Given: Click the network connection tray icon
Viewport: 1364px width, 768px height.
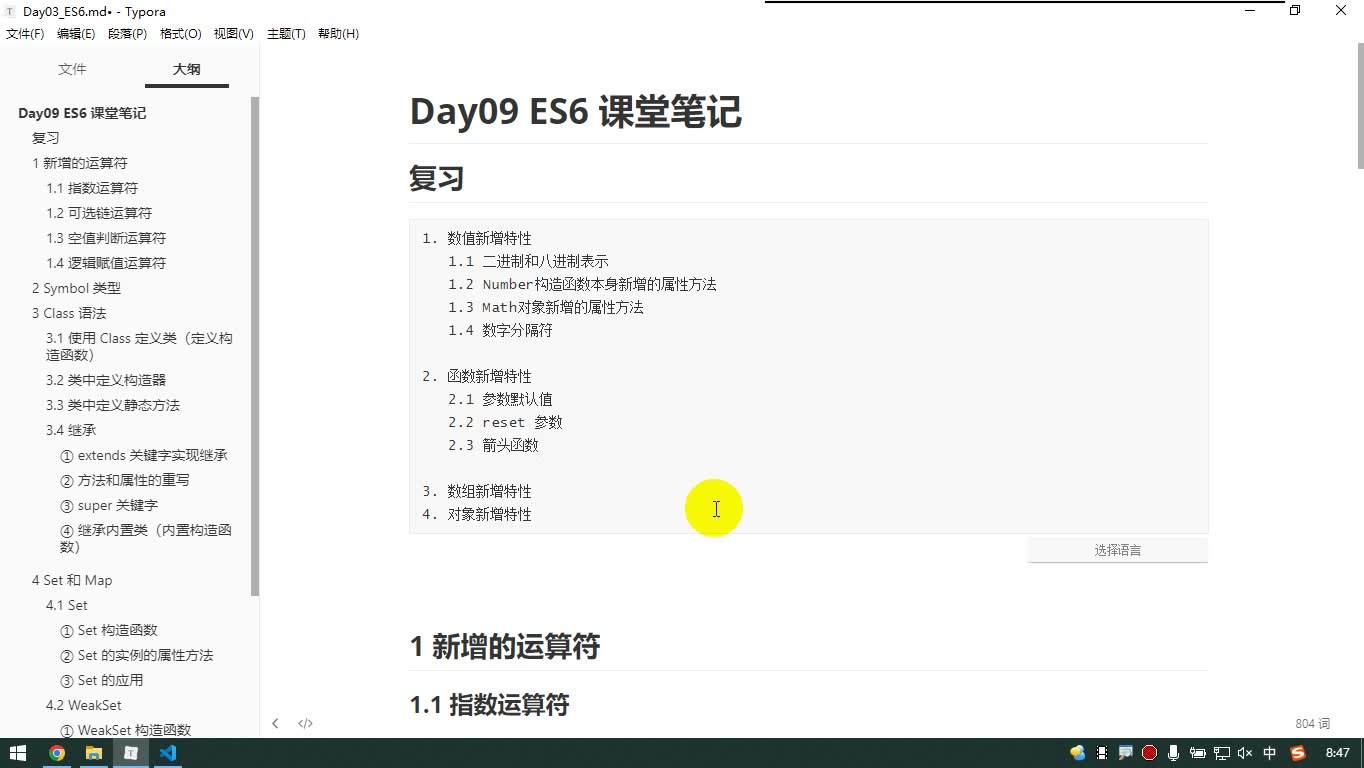Looking at the screenshot, I should 1222,753.
